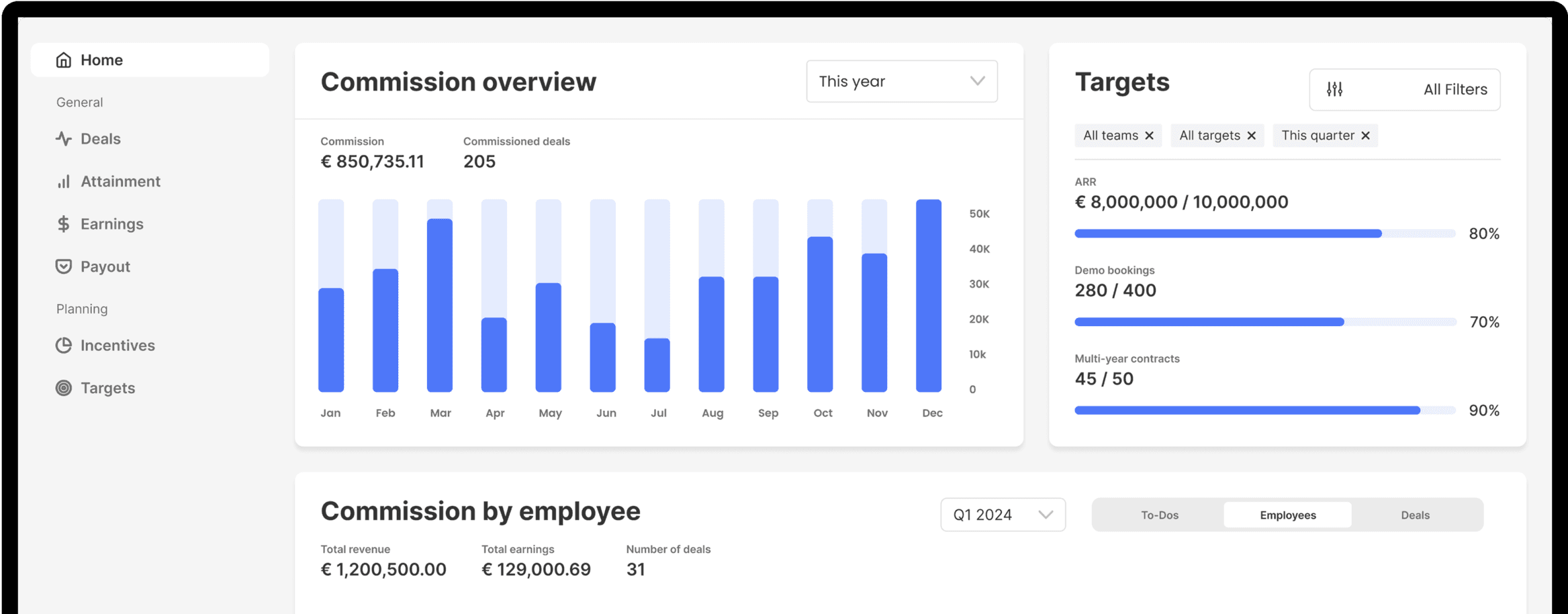Remove the All targets filter chip
The image size is (1568, 614).
[1251, 136]
